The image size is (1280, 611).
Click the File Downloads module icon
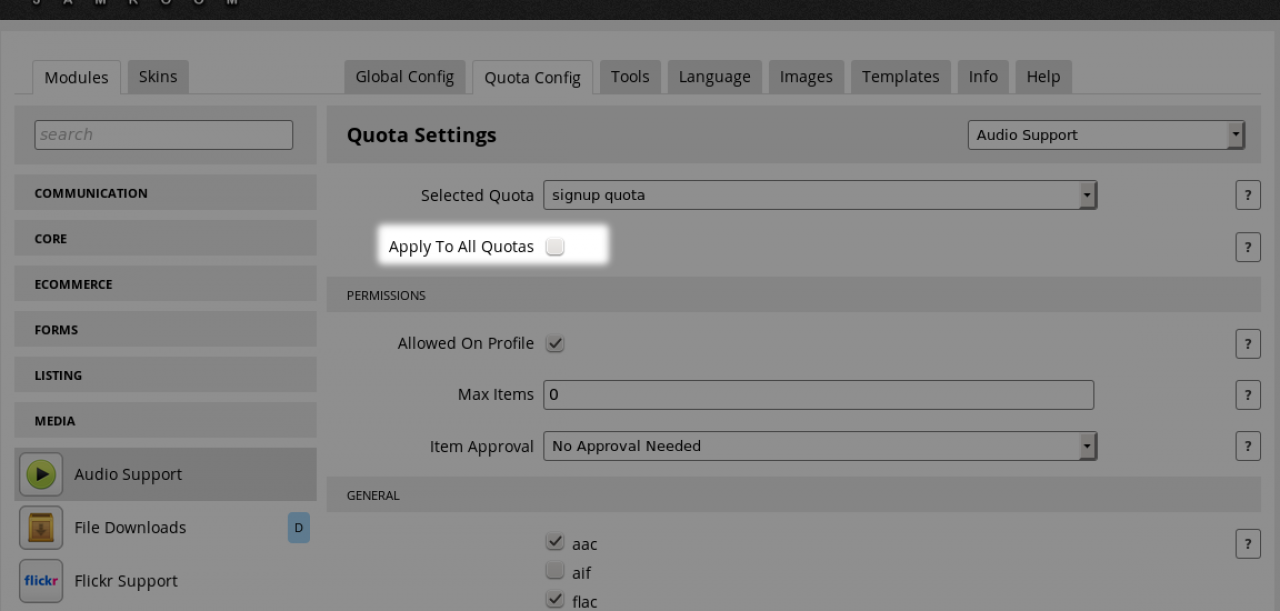tap(41, 527)
